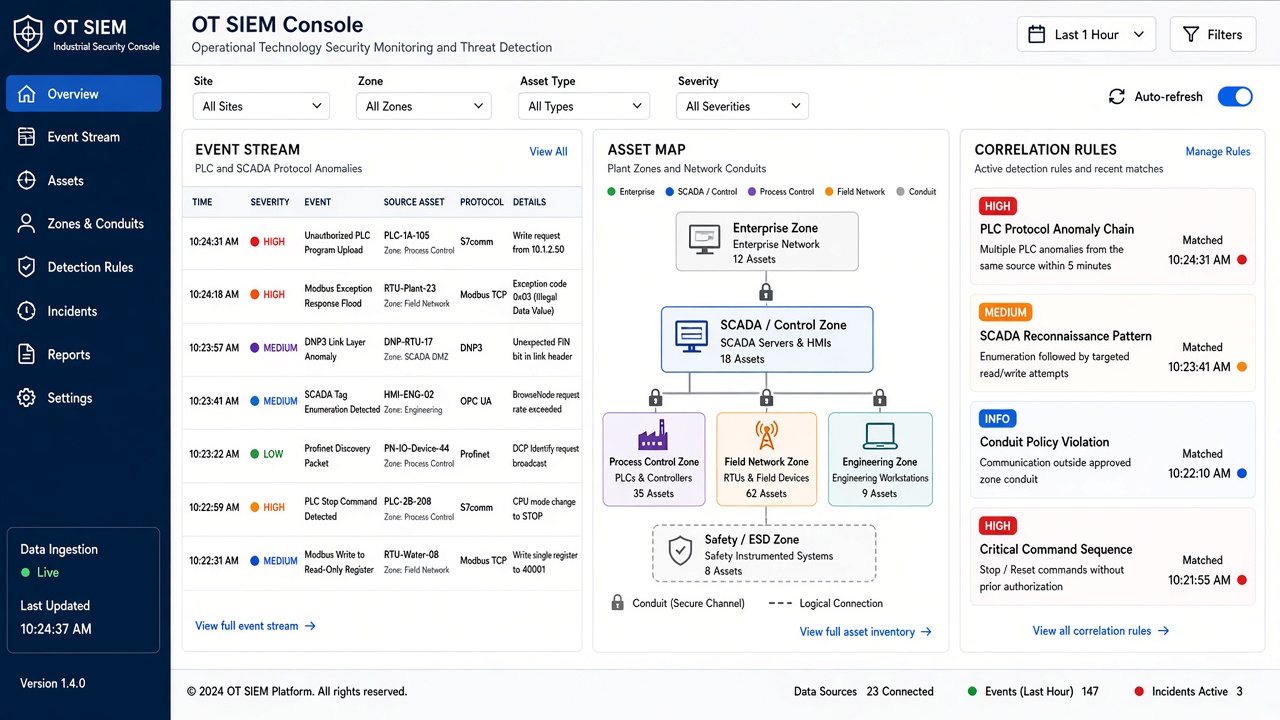Click the Auto-refresh circular arrows icon
1280x720 pixels.
point(1117,97)
